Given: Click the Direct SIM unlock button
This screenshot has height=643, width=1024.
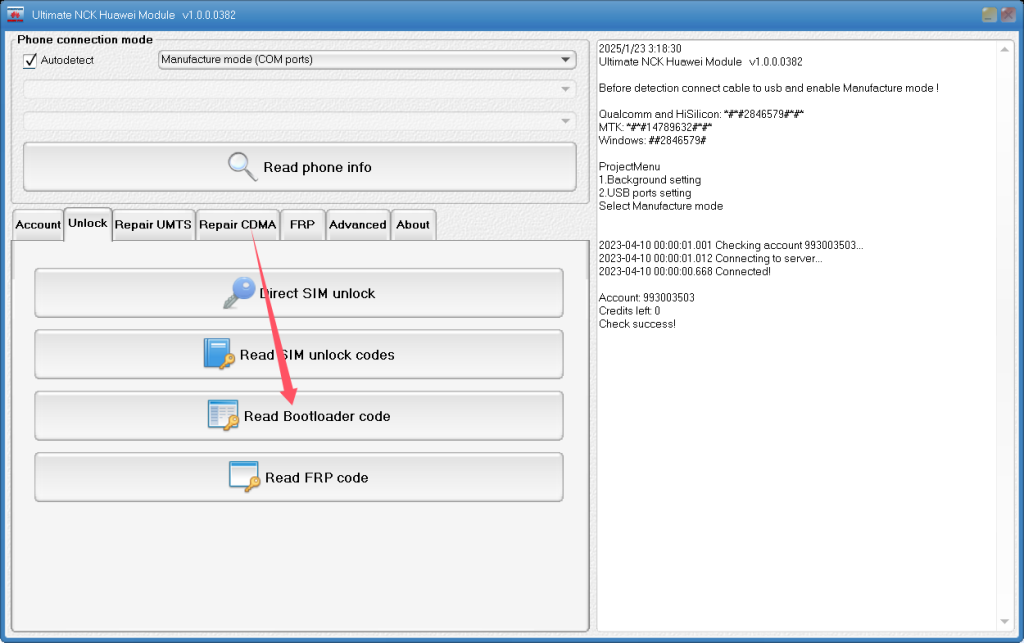Looking at the screenshot, I should coord(299,293).
